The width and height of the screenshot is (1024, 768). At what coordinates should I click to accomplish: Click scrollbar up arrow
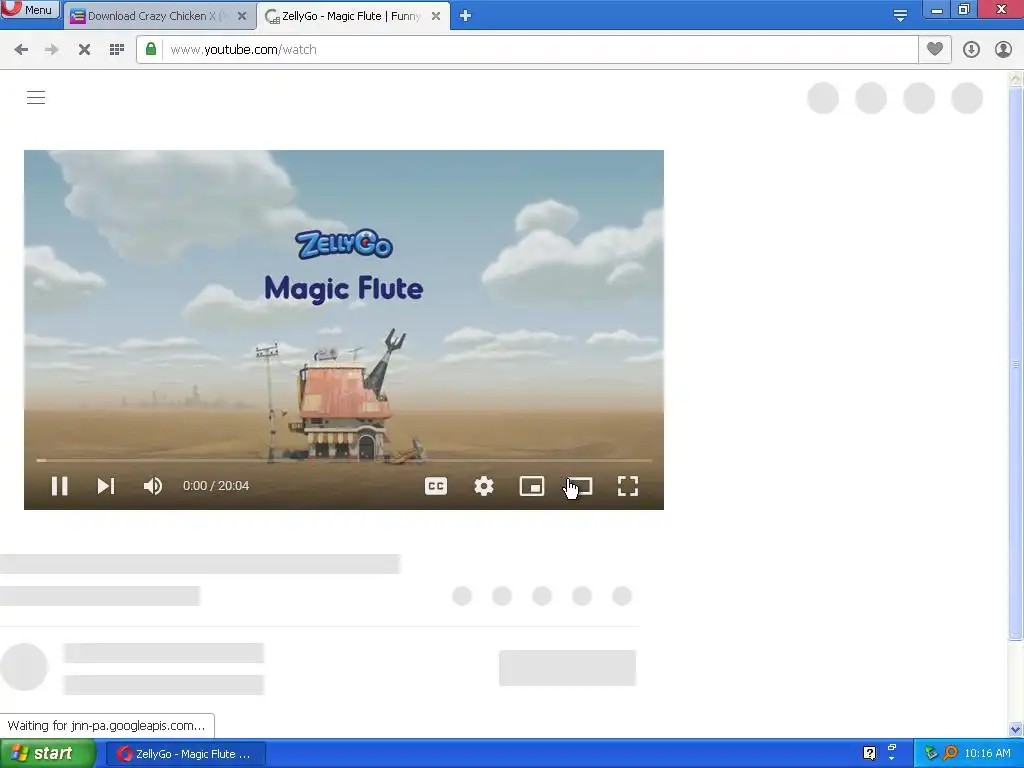pyautogui.click(x=1015, y=79)
